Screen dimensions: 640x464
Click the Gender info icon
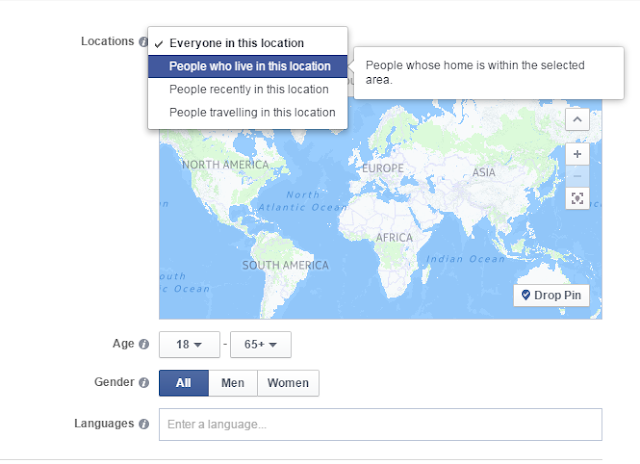click(144, 382)
